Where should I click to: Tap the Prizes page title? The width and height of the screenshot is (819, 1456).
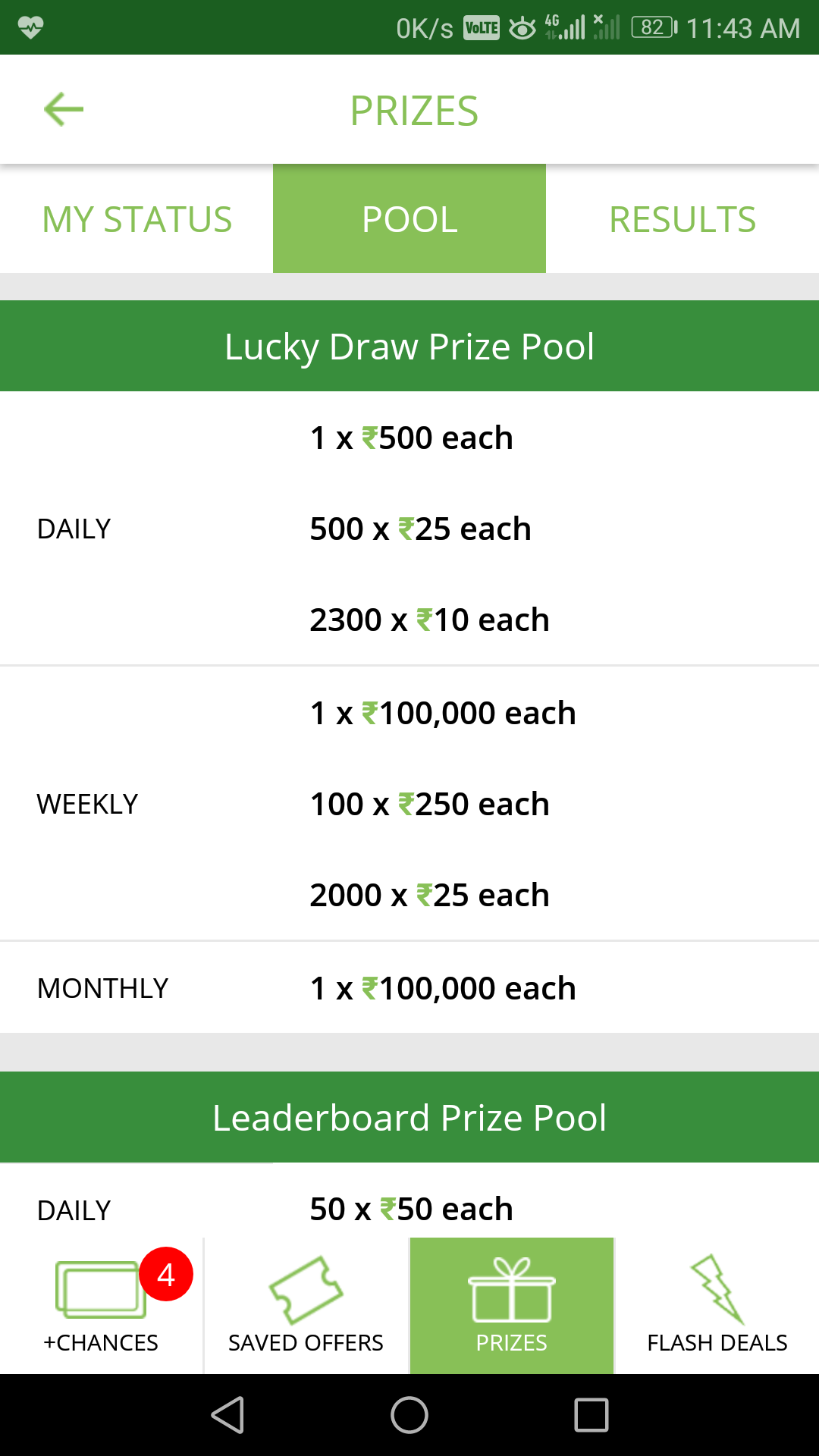point(414,111)
